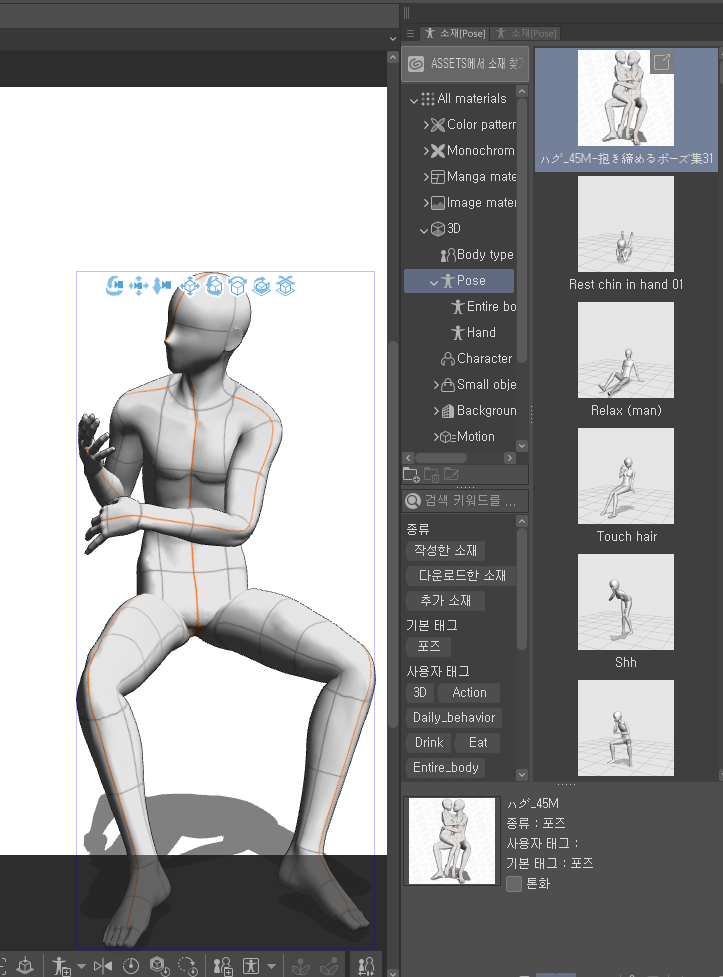Viewport: 723px width, 977px height.
Task: Toggle the 포즈 default tag filter
Action: [428, 647]
